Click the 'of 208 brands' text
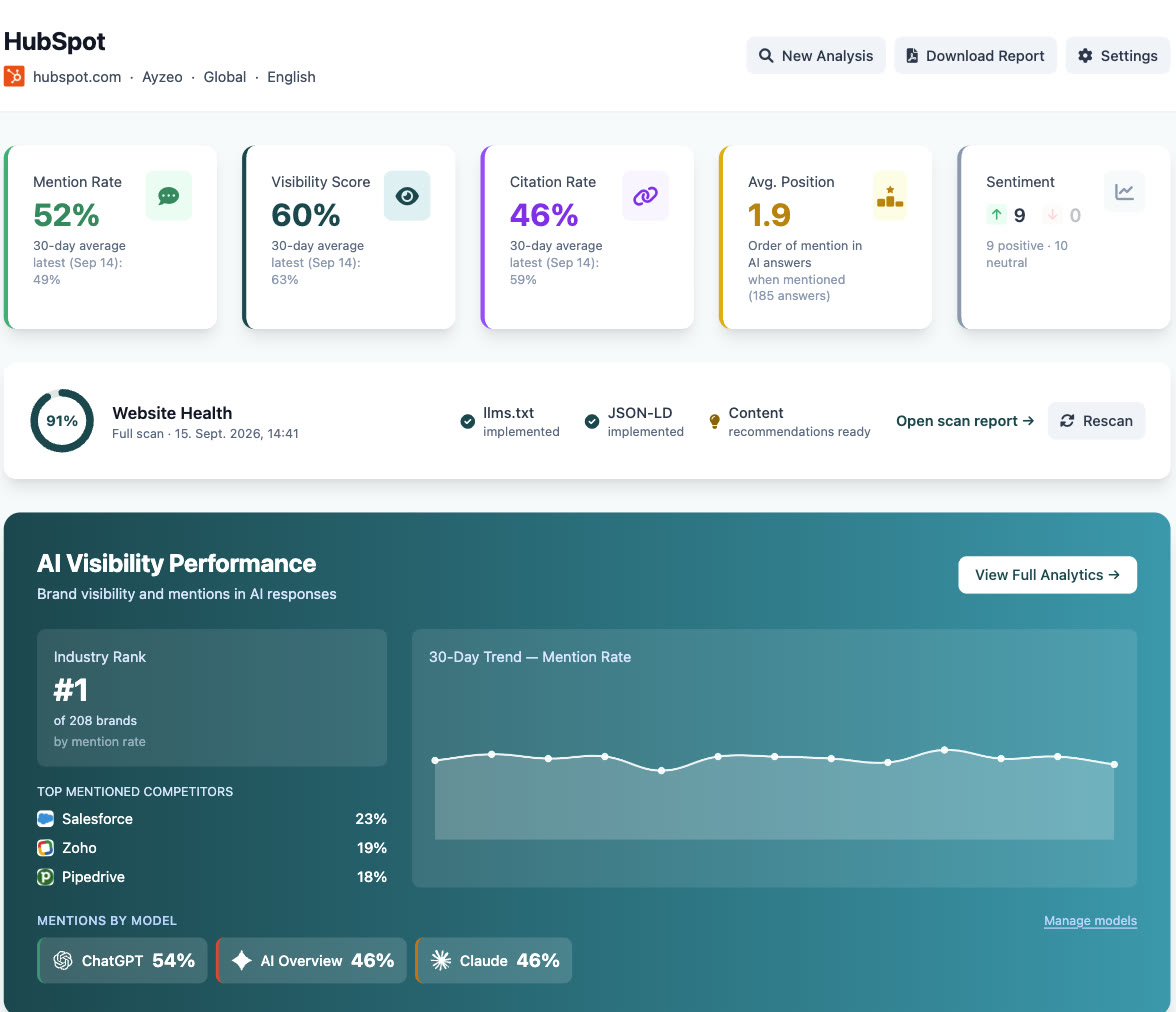The width and height of the screenshot is (1176, 1012). 95,720
